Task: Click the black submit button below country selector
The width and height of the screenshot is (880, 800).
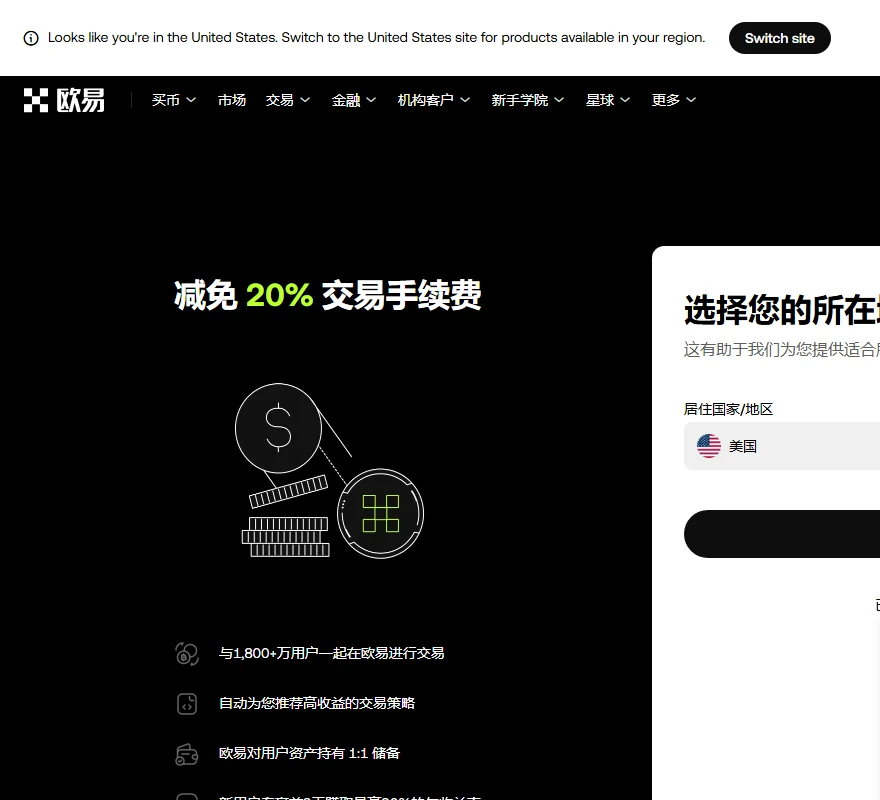Action: (x=782, y=534)
